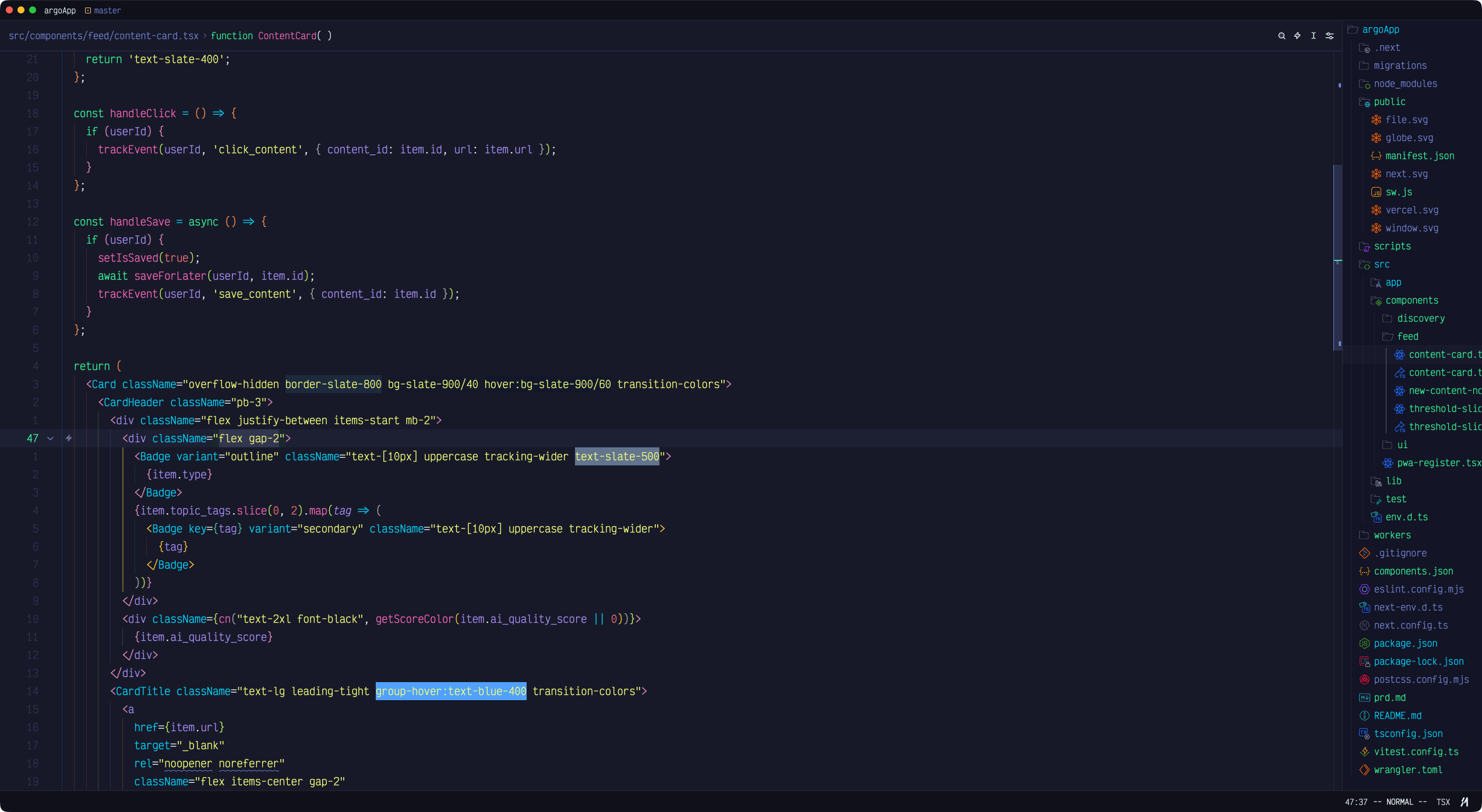Click the next-env.d.ts file icon
Viewport: 1482px width, 812px height.
tap(1364, 608)
